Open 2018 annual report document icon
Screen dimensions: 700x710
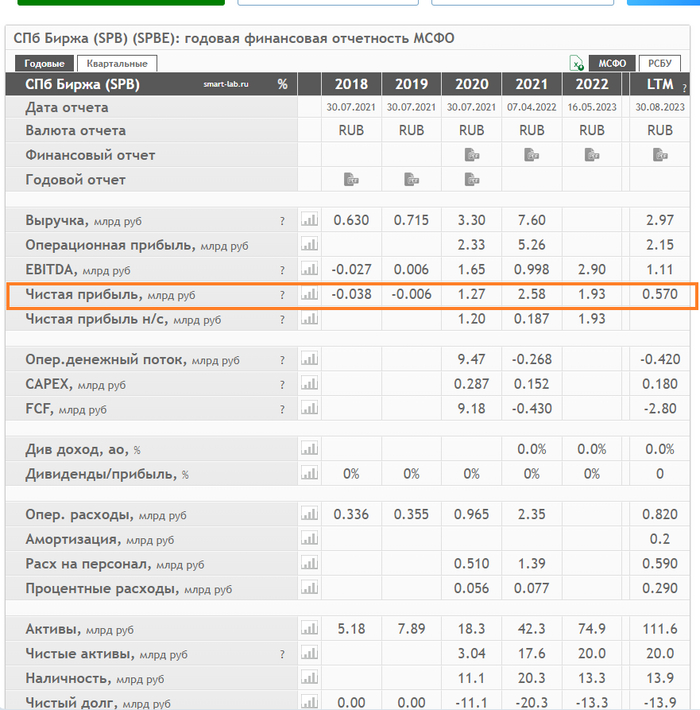(351, 180)
